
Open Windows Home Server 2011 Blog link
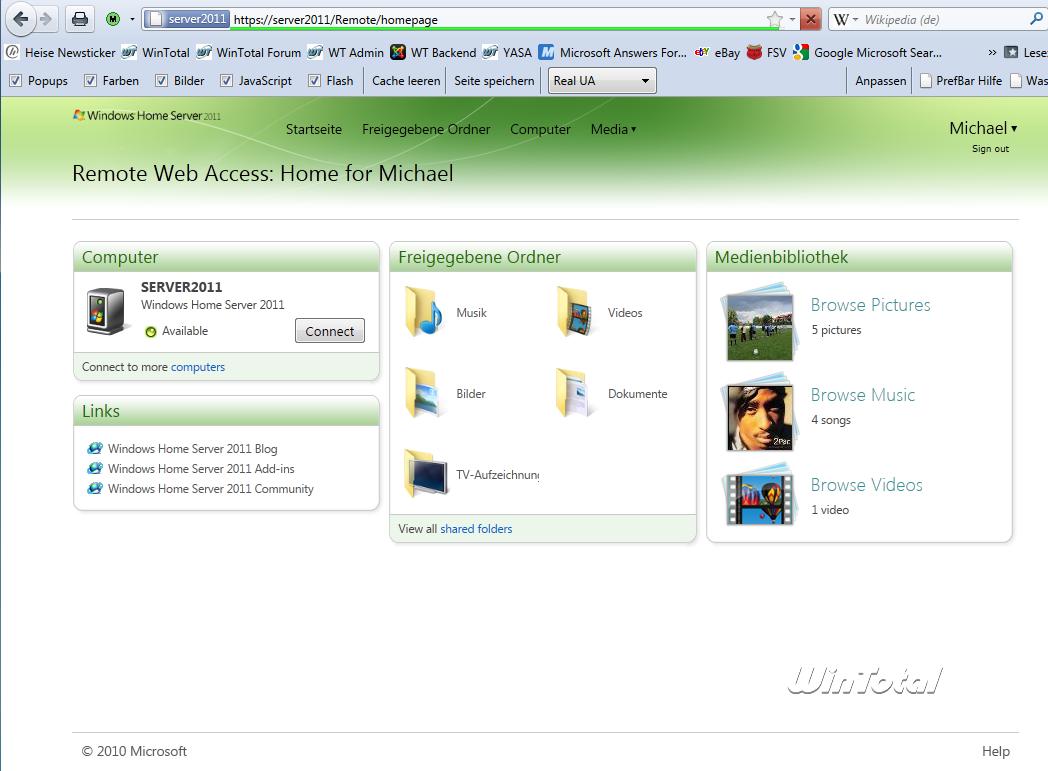tap(192, 448)
